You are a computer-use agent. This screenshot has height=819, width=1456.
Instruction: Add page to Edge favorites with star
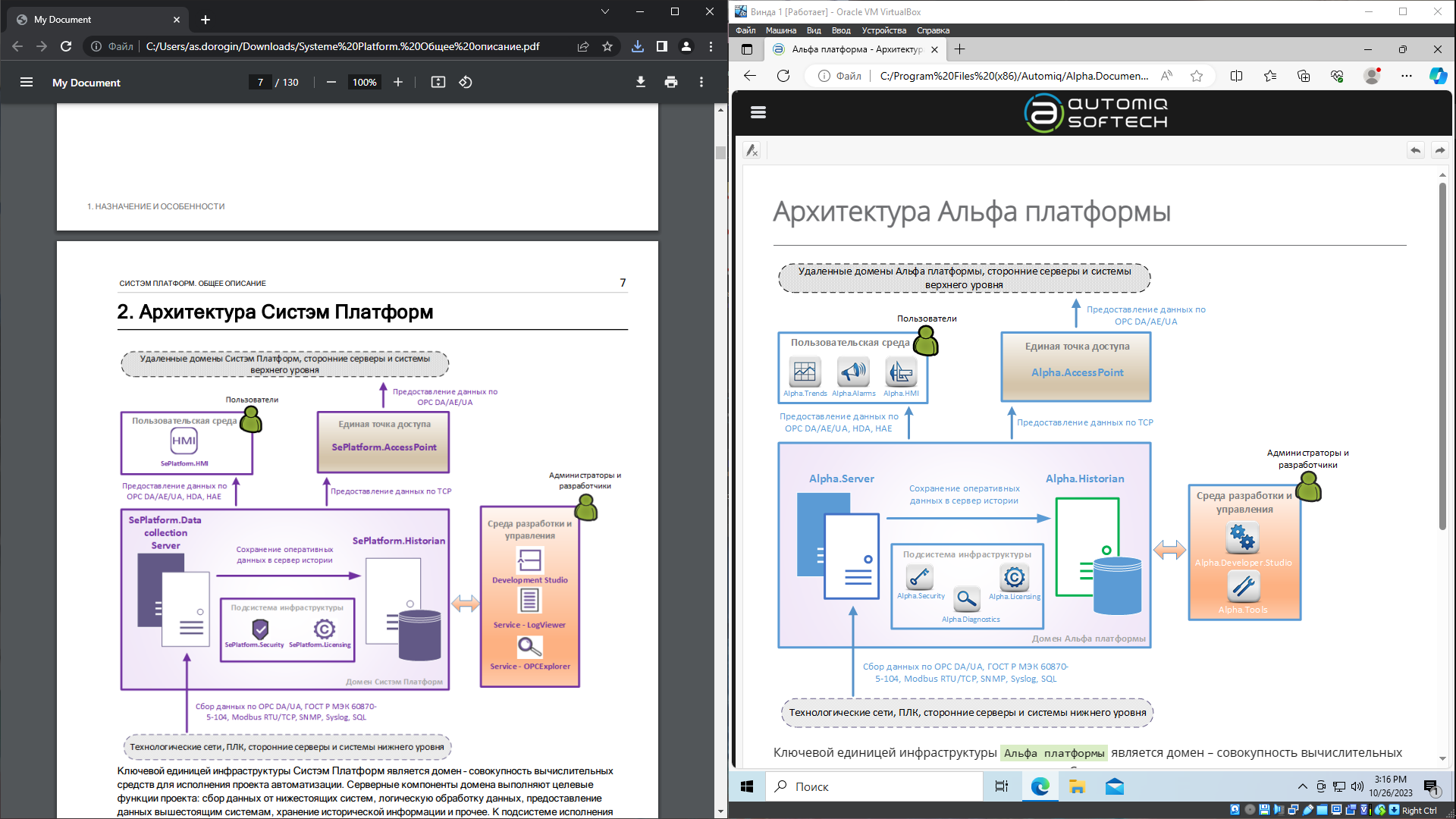pyautogui.click(x=1197, y=76)
